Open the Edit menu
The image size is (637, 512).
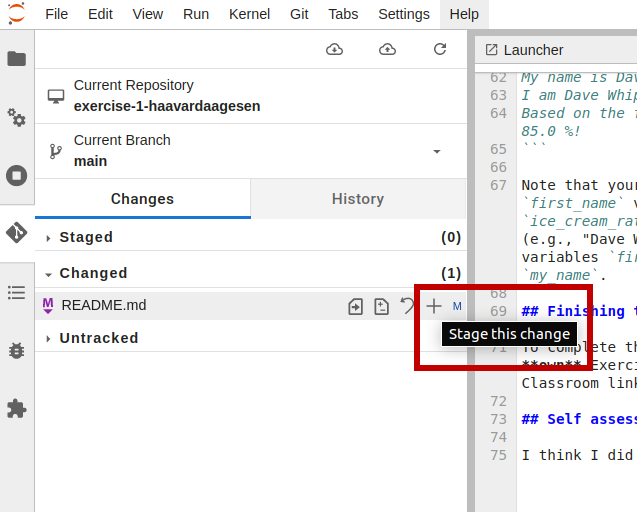point(100,14)
